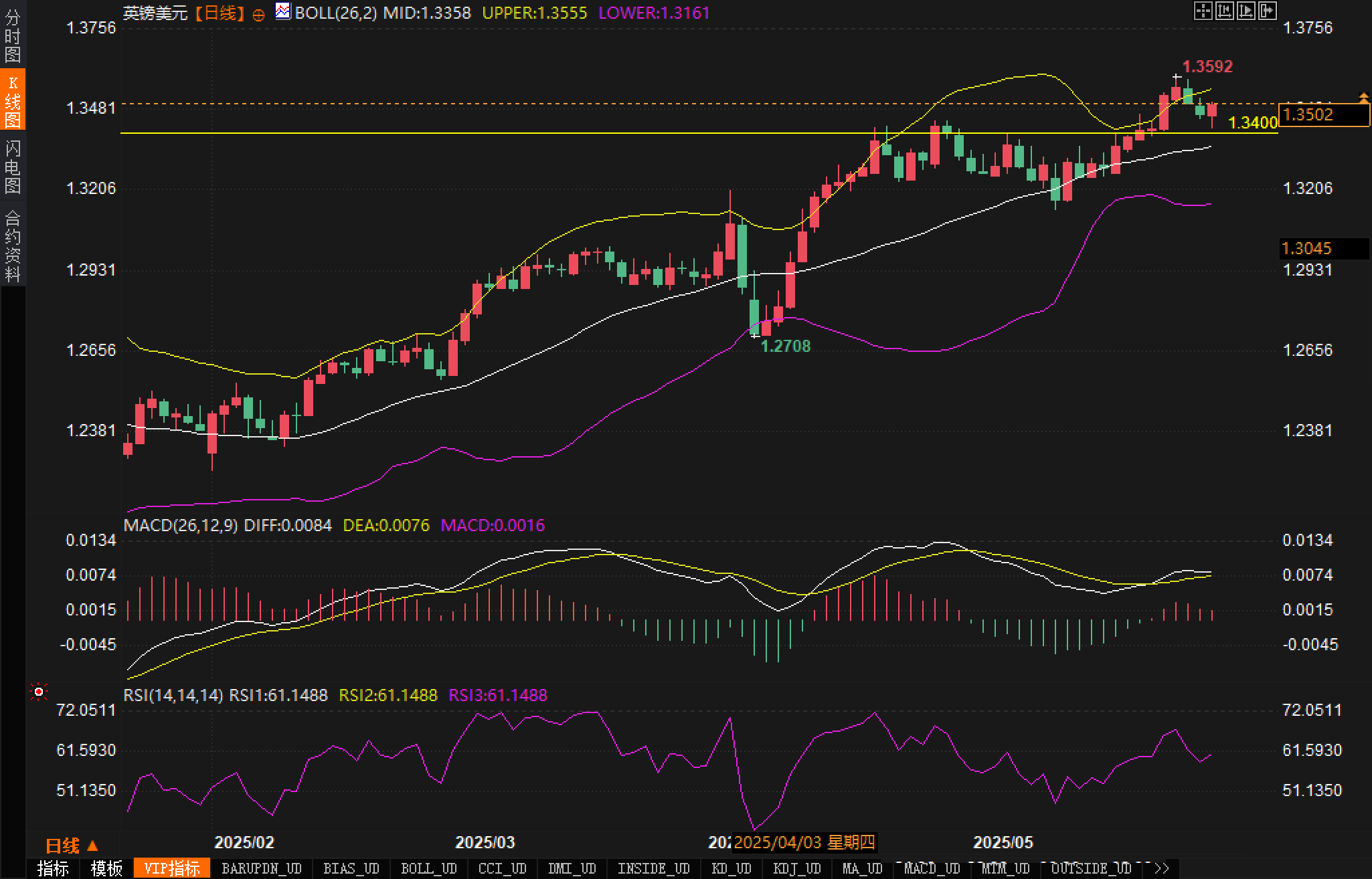Click the RSI3:61.1488 value

point(498,695)
